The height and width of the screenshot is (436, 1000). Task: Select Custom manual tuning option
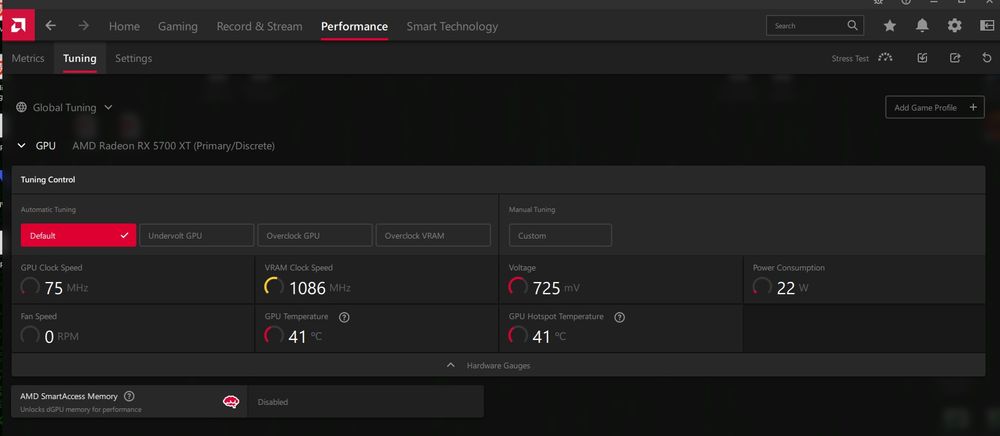[560, 235]
